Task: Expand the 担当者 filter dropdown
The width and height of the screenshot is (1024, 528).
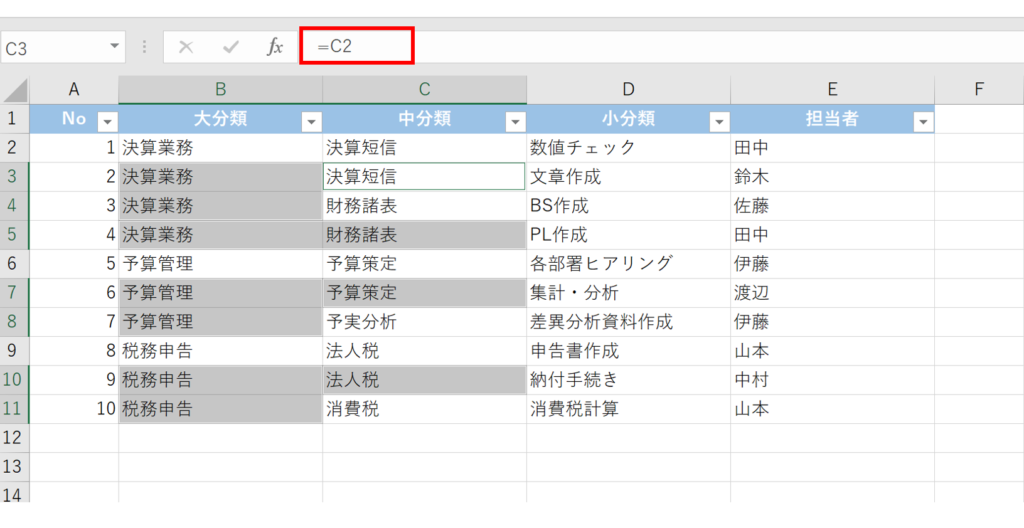Action: pyautogui.click(x=923, y=122)
